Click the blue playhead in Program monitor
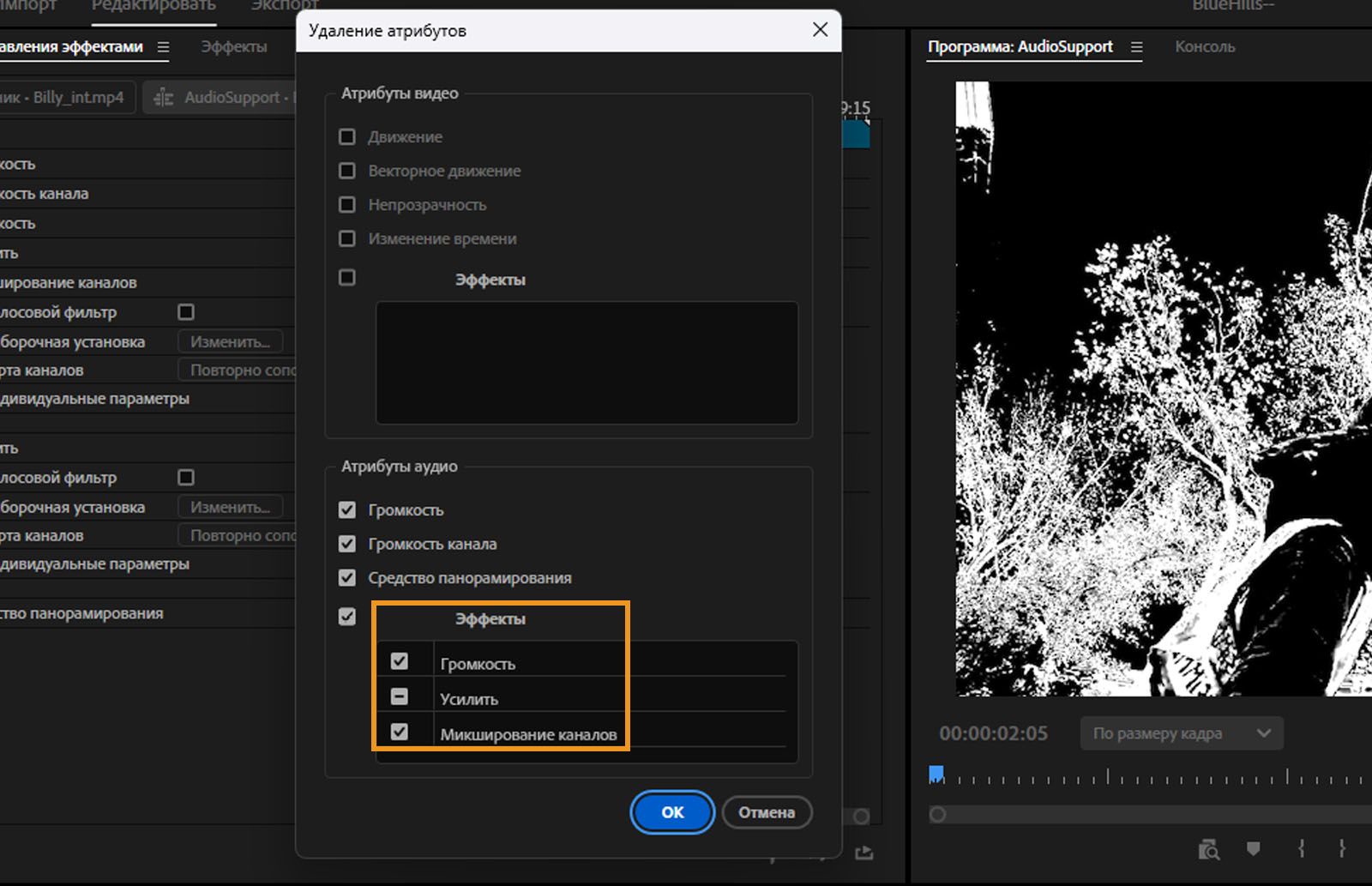 click(x=936, y=774)
